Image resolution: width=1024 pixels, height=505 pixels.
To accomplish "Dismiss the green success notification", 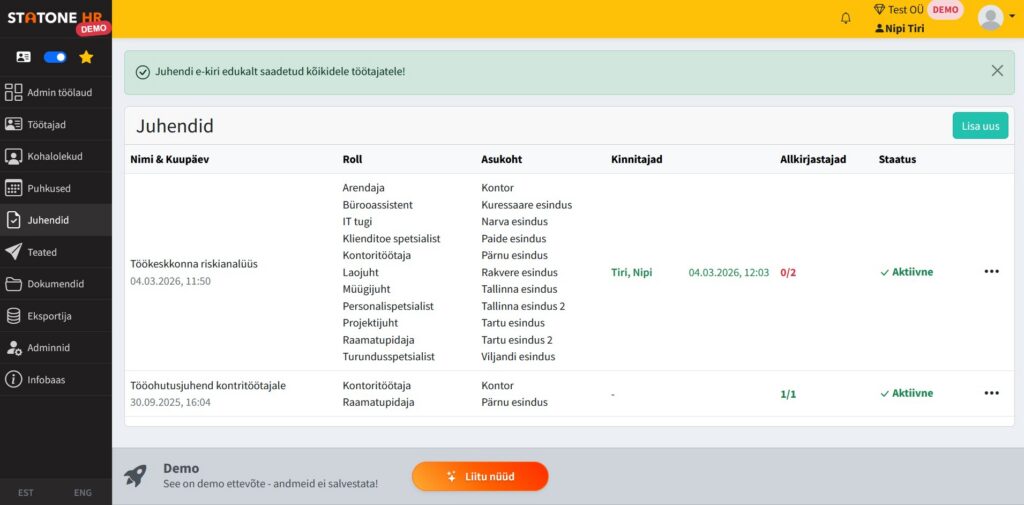I will coord(997,71).
